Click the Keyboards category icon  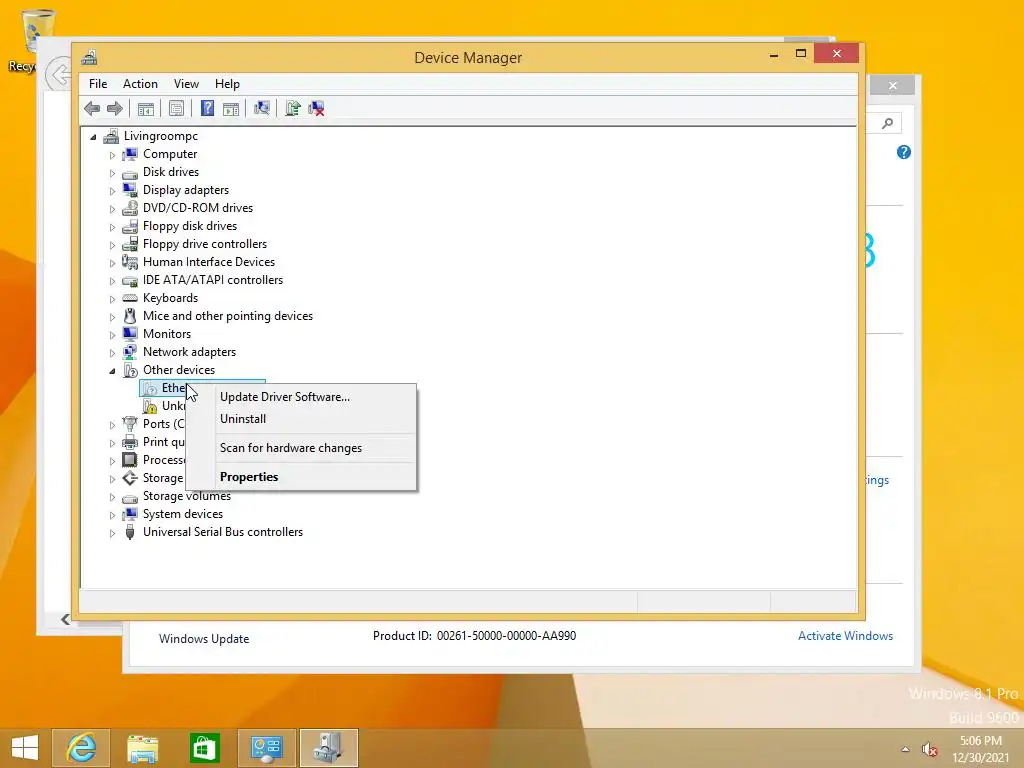click(x=130, y=298)
